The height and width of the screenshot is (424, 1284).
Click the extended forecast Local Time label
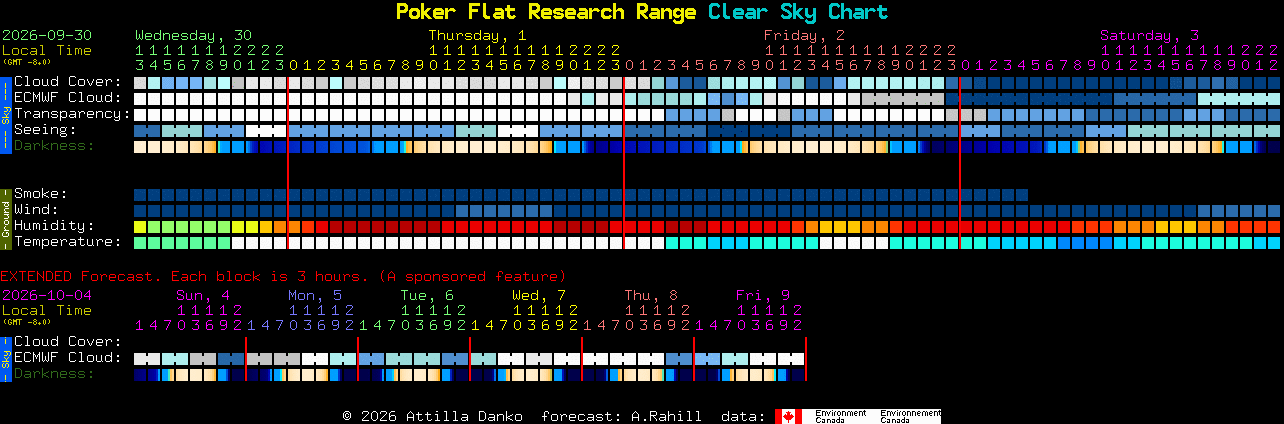coord(47,310)
